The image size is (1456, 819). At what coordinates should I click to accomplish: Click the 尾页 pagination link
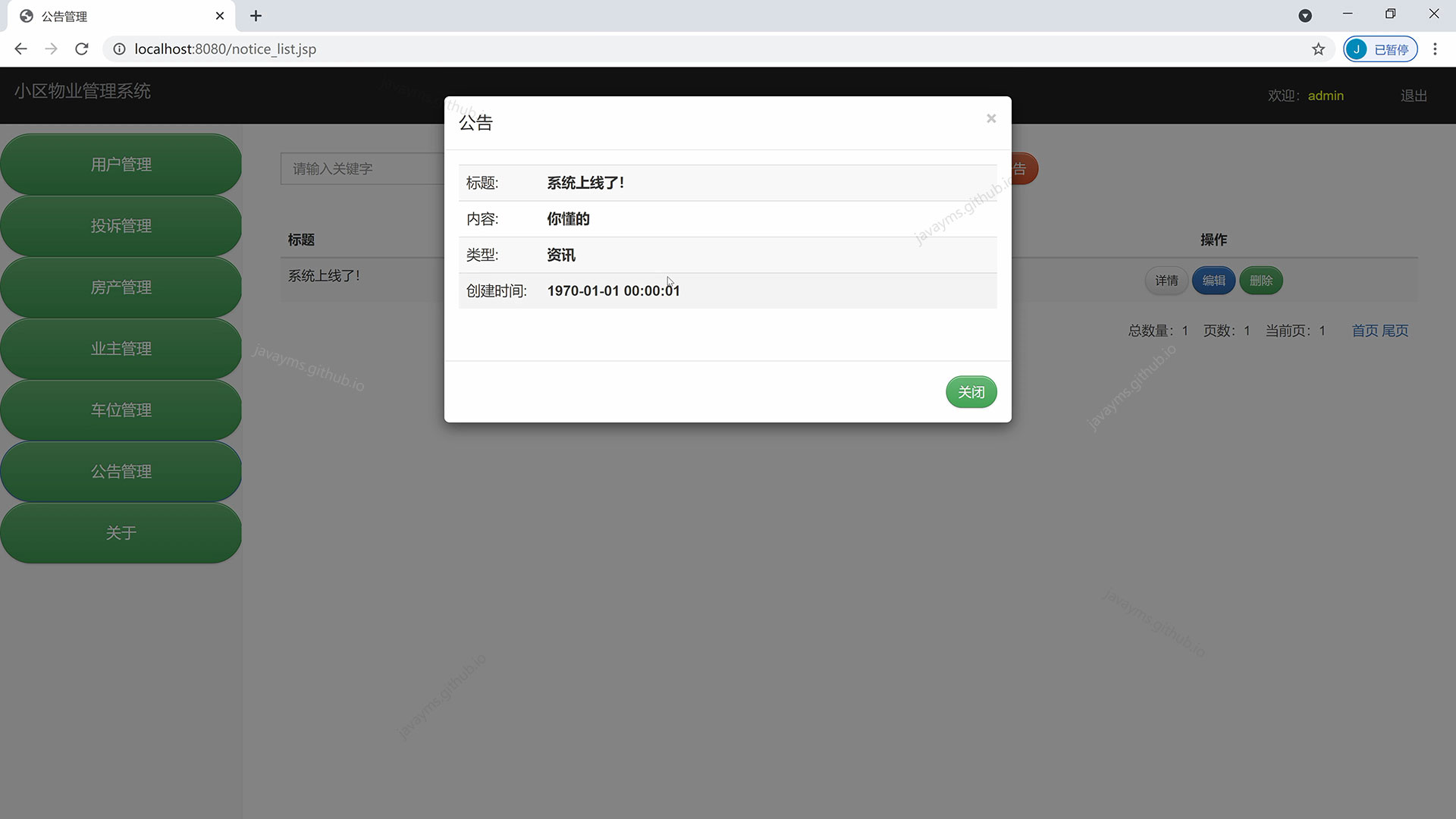tap(1396, 331)
